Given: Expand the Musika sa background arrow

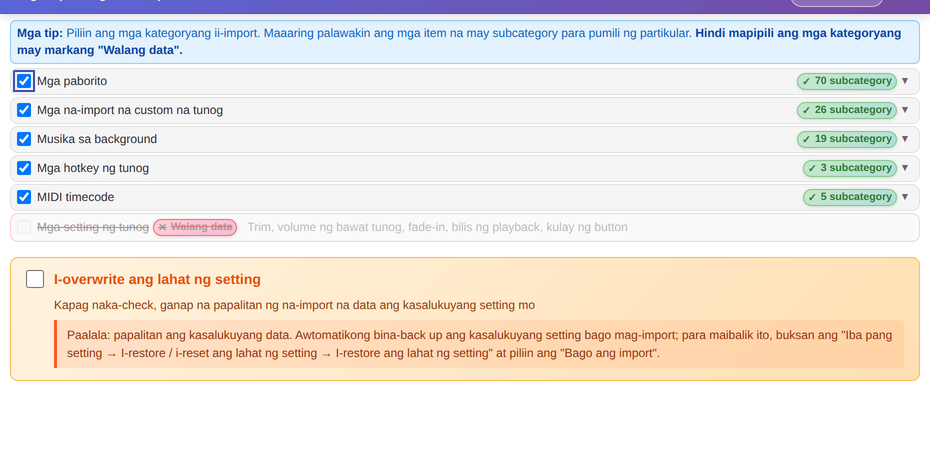Looking at the screenshot, I should point(904,139).
